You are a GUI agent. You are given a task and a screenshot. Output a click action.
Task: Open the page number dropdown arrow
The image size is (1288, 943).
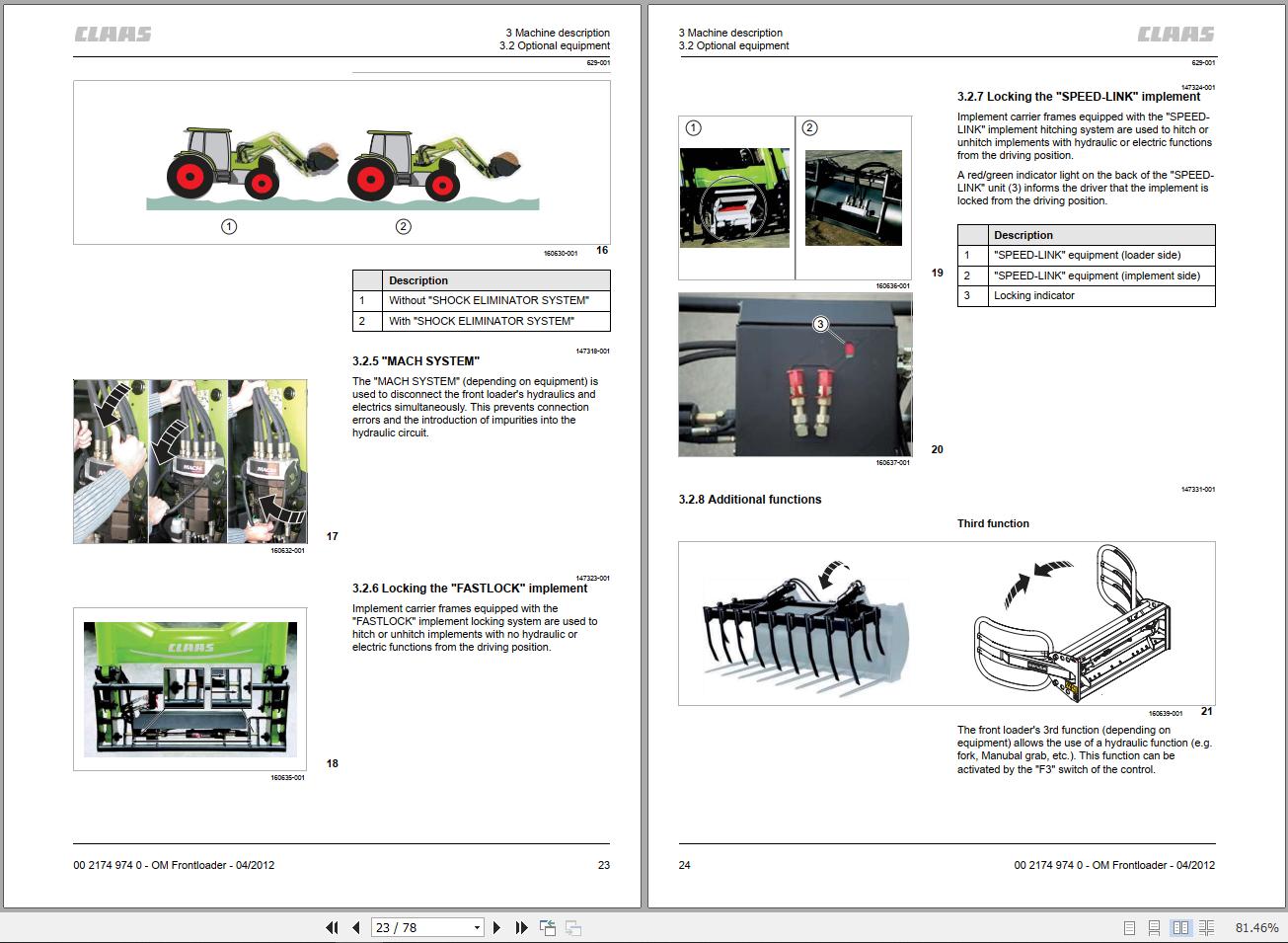tap(477, 927)
